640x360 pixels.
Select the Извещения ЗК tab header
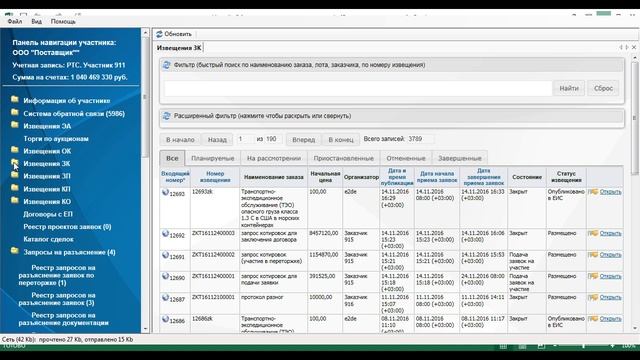(179, 48)
